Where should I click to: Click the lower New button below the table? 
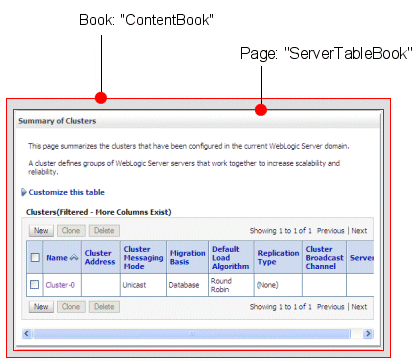coord(41,307)
